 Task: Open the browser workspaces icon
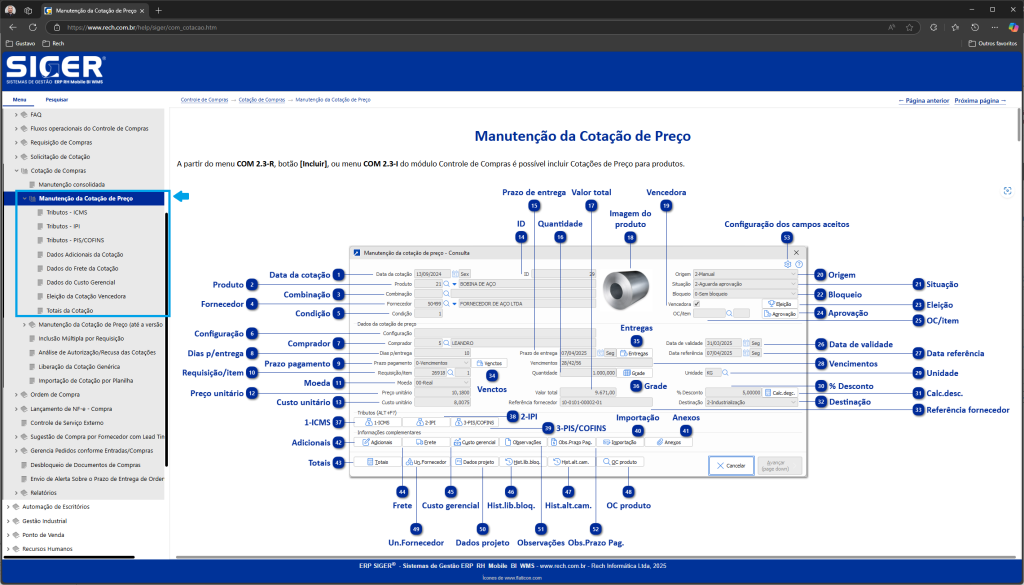[x=28, y=10]
